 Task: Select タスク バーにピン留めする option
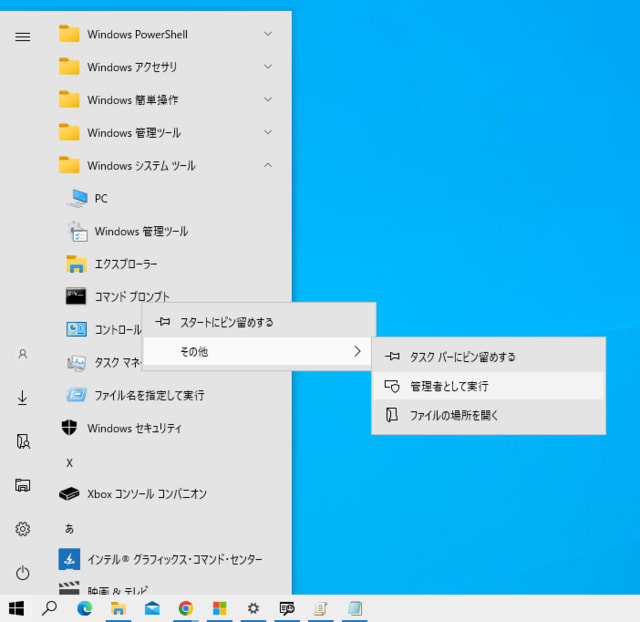pos(462,356)
